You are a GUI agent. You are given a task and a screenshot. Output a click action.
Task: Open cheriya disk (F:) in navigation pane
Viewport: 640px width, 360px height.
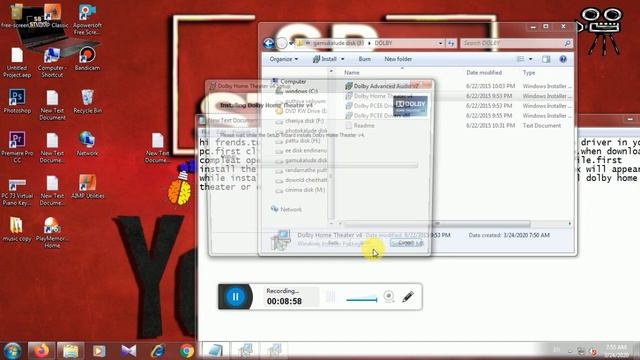(300, 121)
